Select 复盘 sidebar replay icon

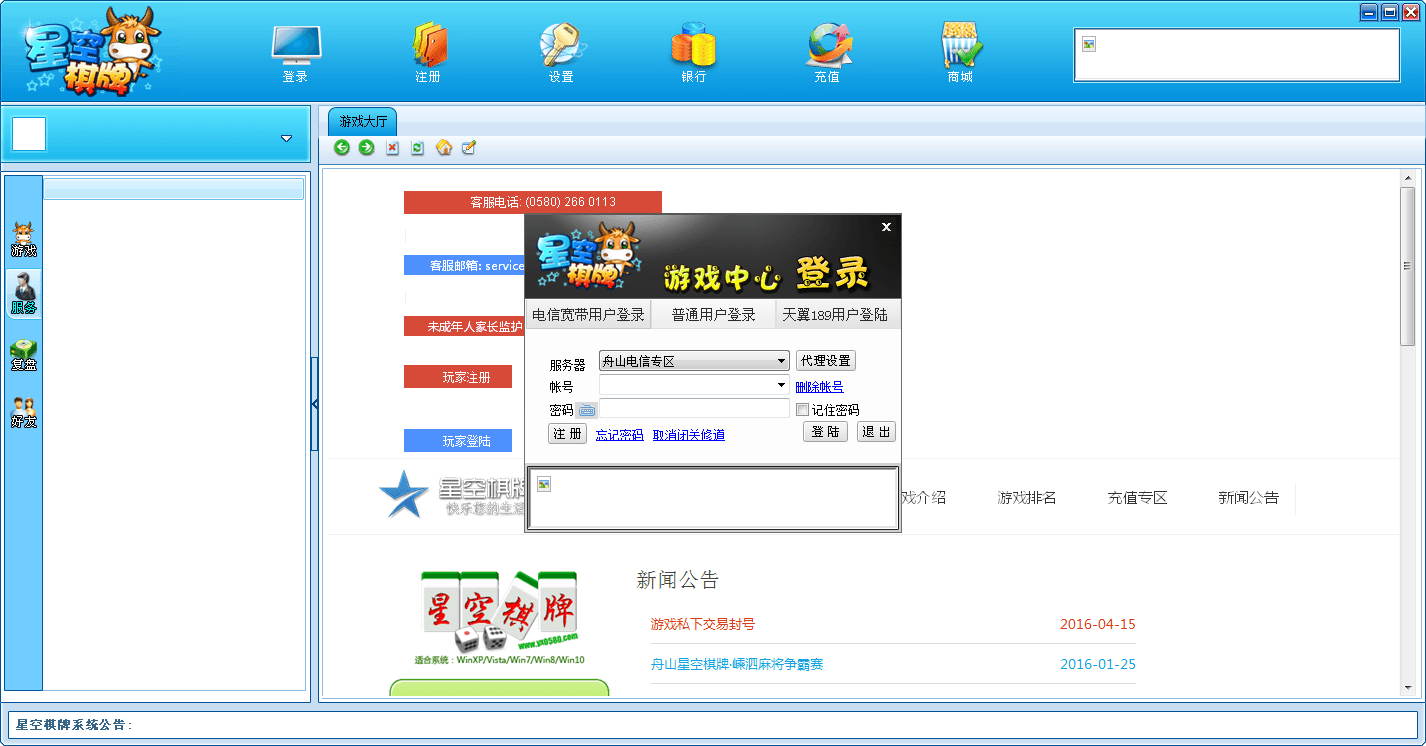[24, 355]
